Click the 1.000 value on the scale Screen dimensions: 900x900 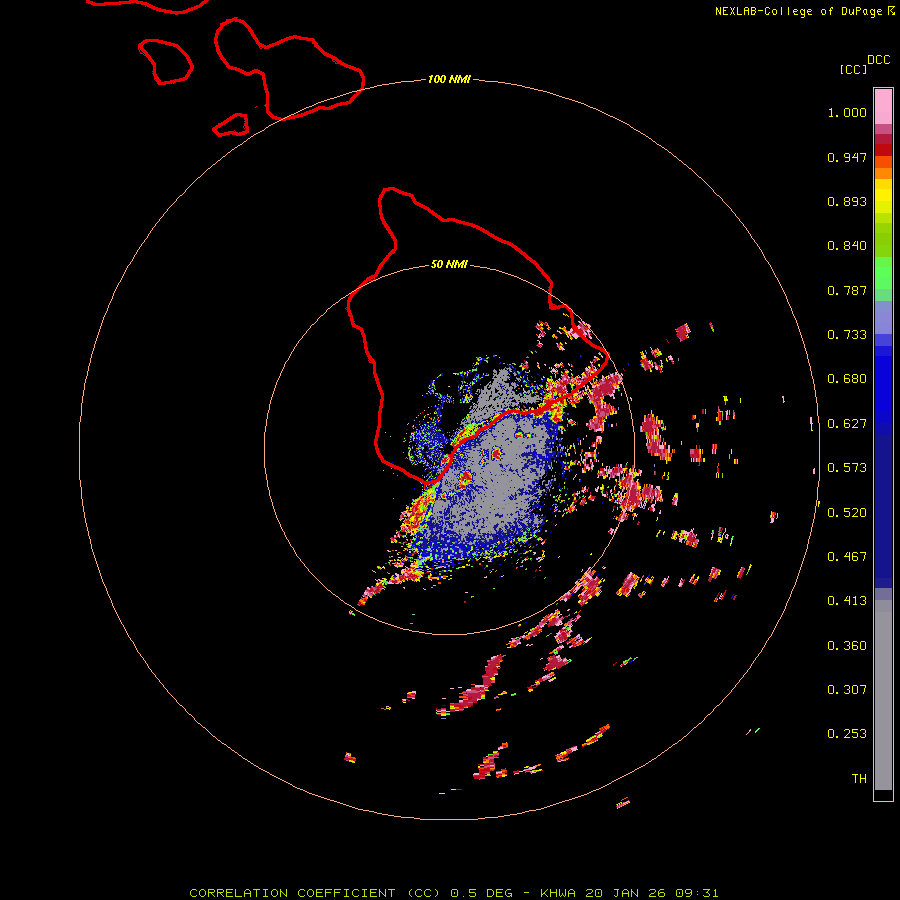point(847,112)
